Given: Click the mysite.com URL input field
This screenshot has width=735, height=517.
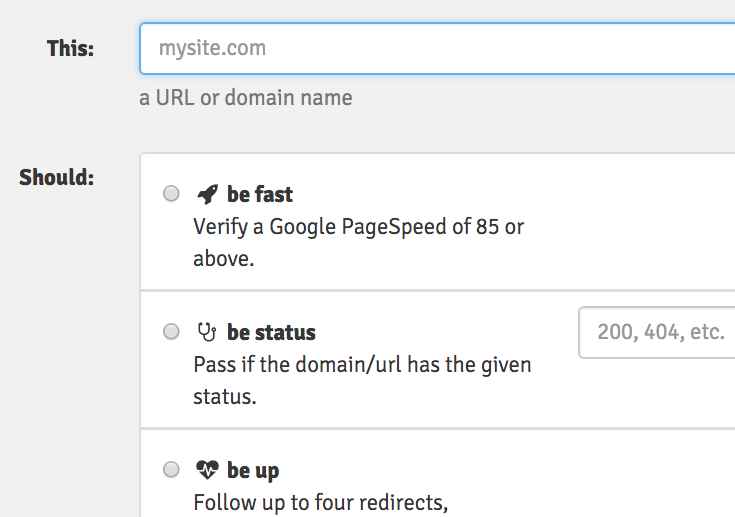Looking at the screenshot, I should [x=440, y=48].
